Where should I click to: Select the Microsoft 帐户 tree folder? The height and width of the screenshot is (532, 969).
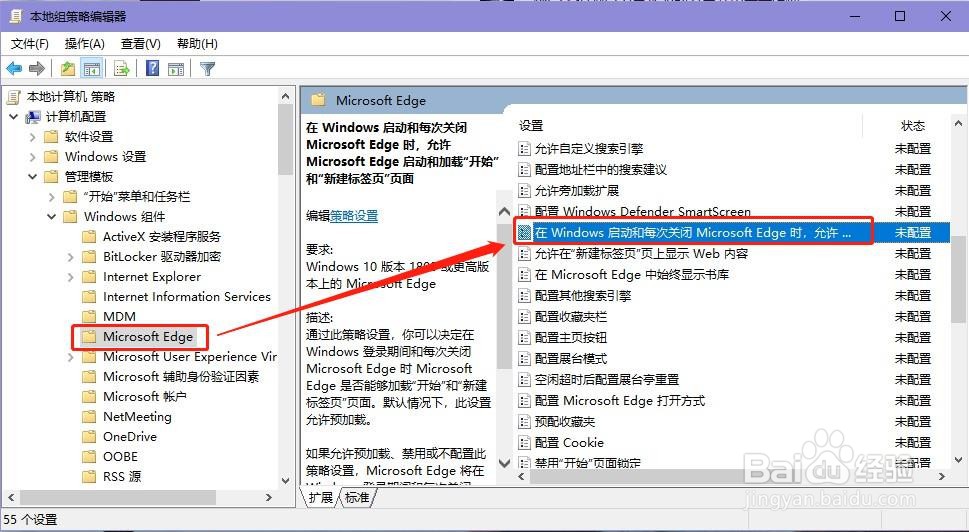click(x=145, y=397)
